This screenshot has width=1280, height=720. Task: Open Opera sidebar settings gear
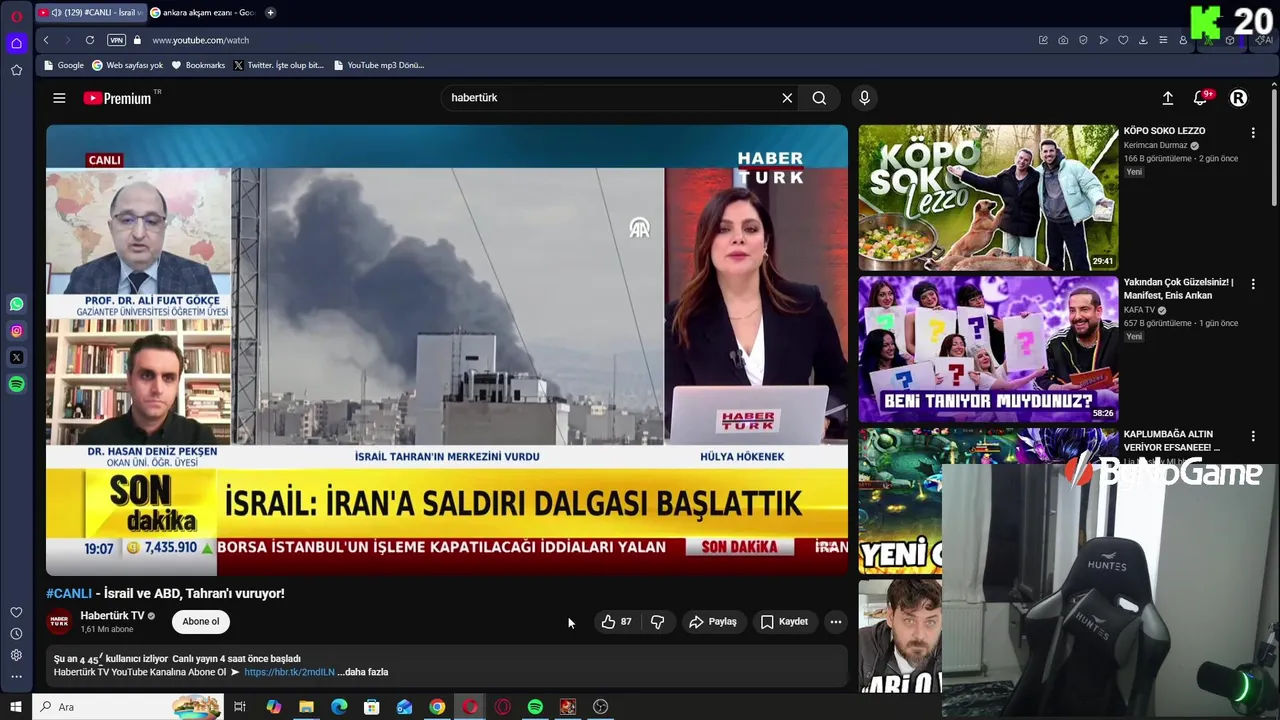[x=16, y=655]
